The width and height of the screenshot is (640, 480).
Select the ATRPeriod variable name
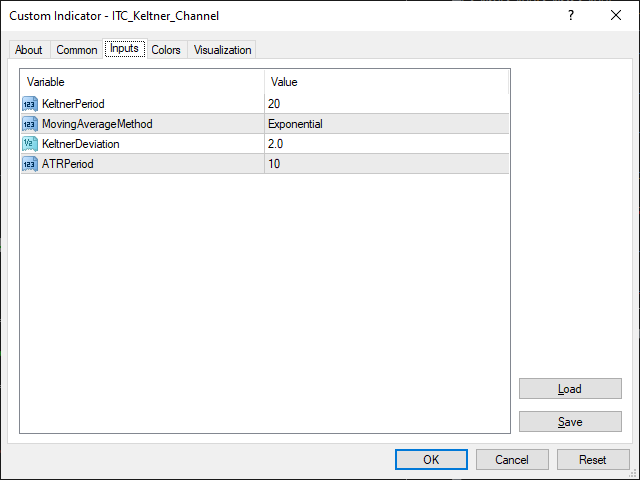coord(68,164)
